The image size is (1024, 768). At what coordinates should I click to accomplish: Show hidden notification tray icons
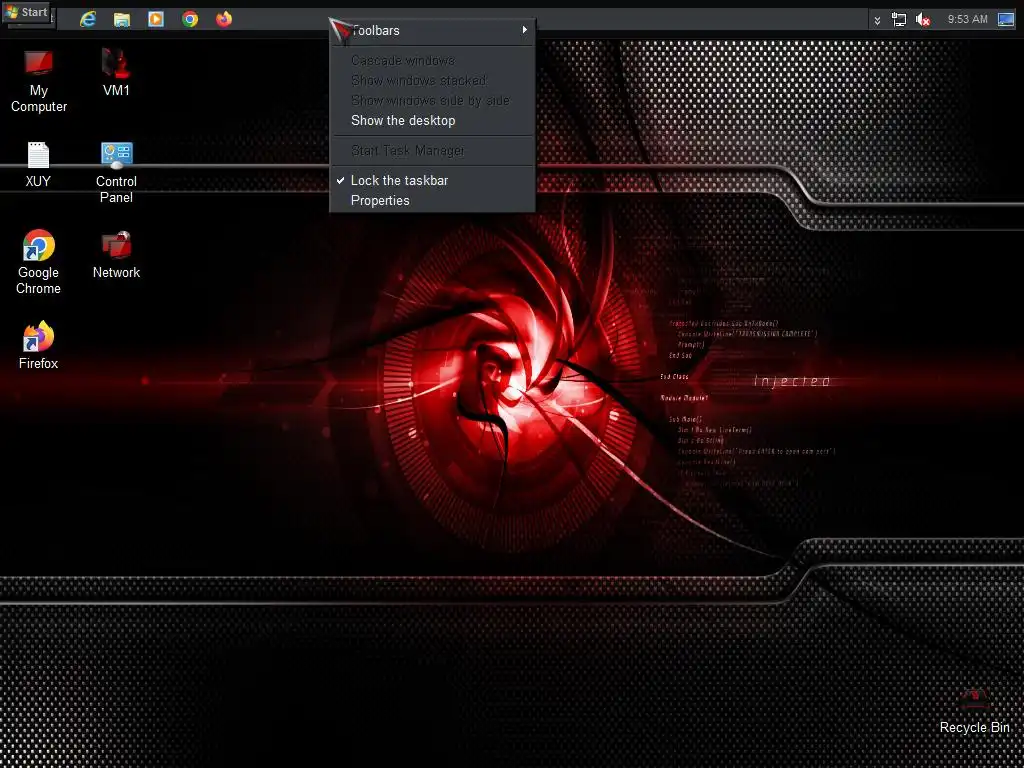point(877,20)
